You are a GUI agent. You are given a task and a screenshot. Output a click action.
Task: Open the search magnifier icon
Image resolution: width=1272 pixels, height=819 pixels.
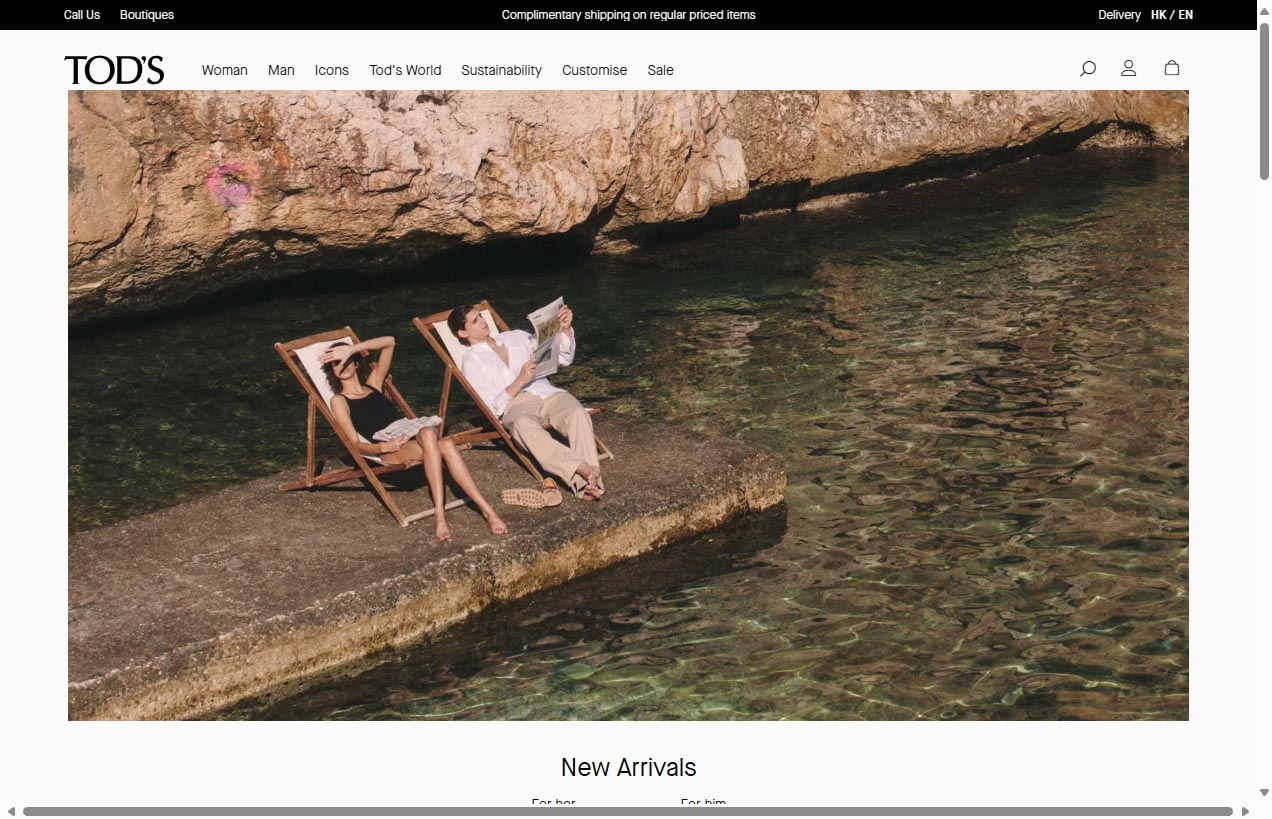pos(1087,69)
